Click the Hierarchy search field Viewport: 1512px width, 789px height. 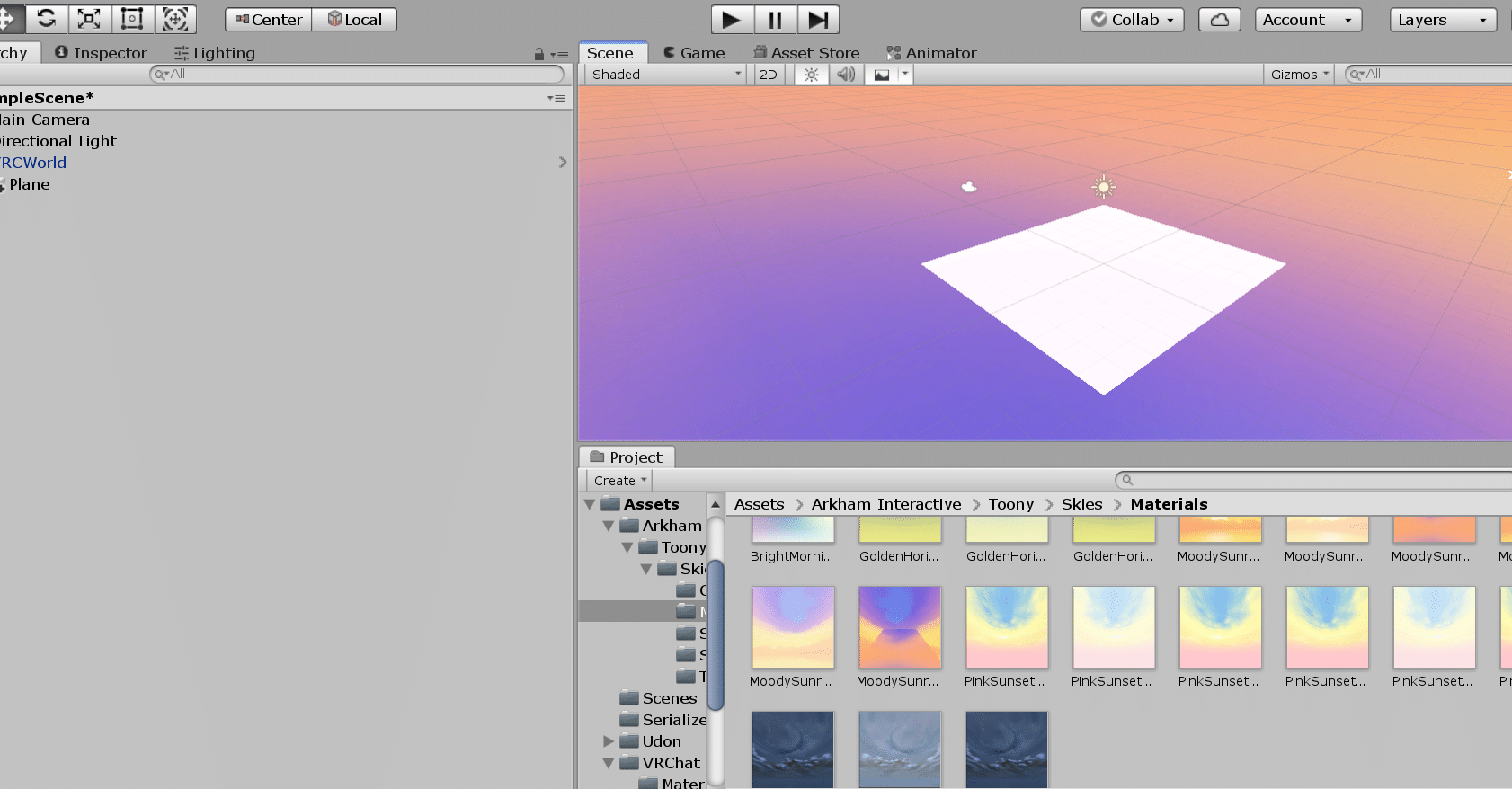[x=357, y=74]
